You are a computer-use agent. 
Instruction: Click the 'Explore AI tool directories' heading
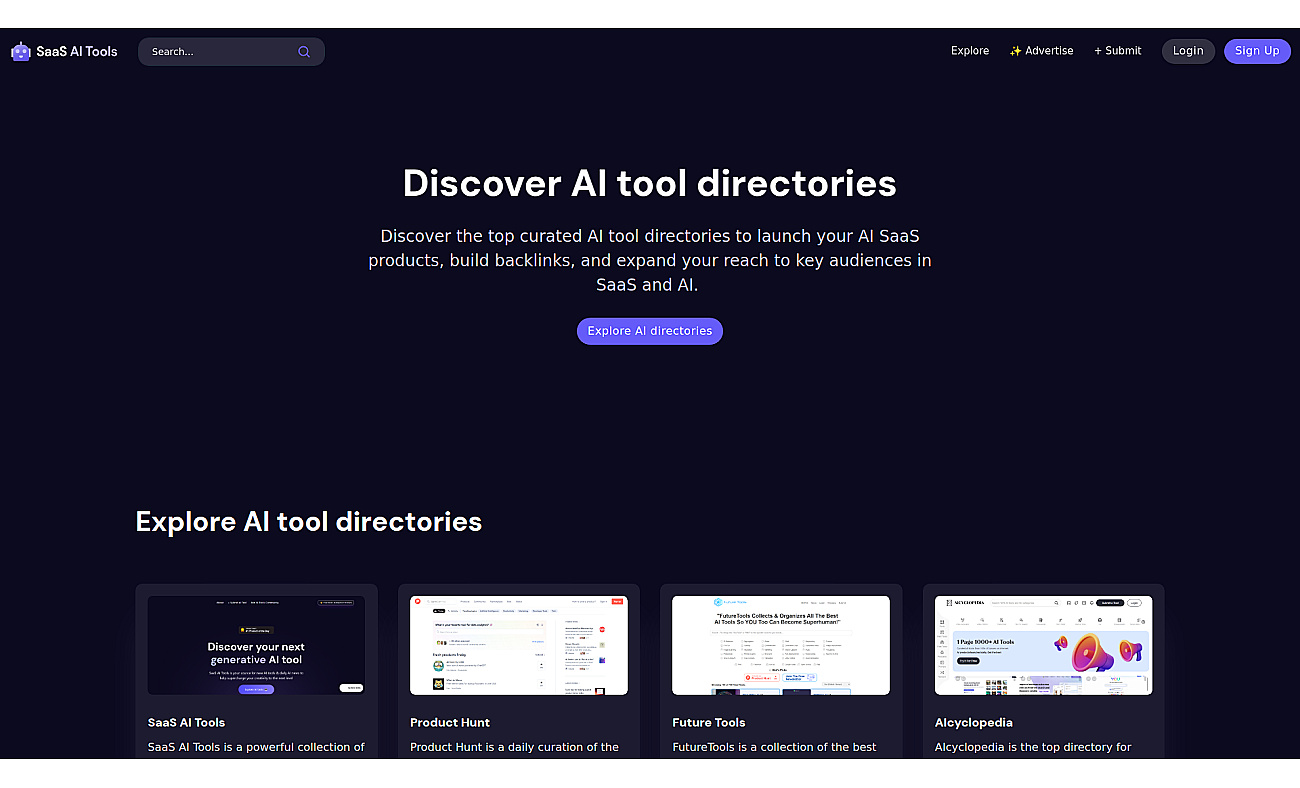(x=309, y=522)
